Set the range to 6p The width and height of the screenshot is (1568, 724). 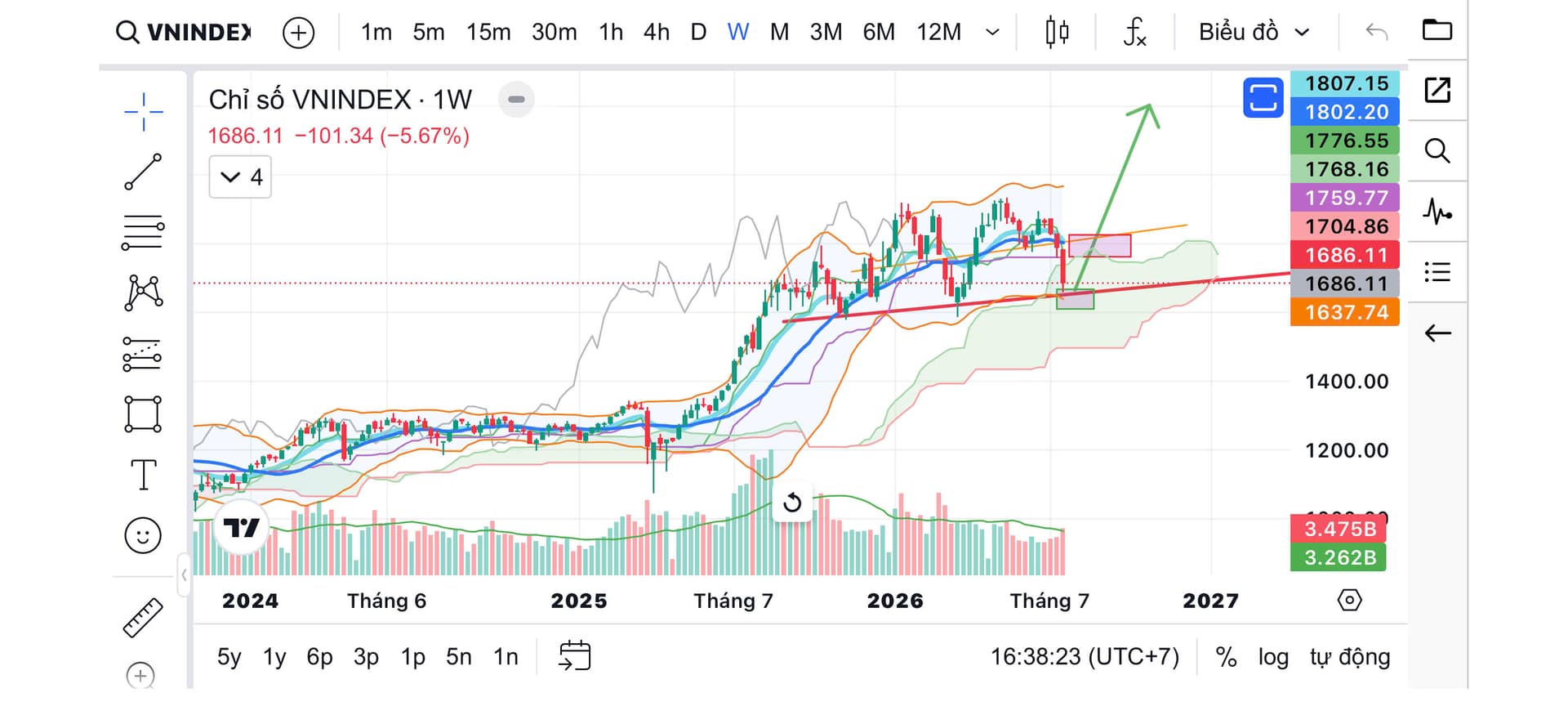[319, 657]
